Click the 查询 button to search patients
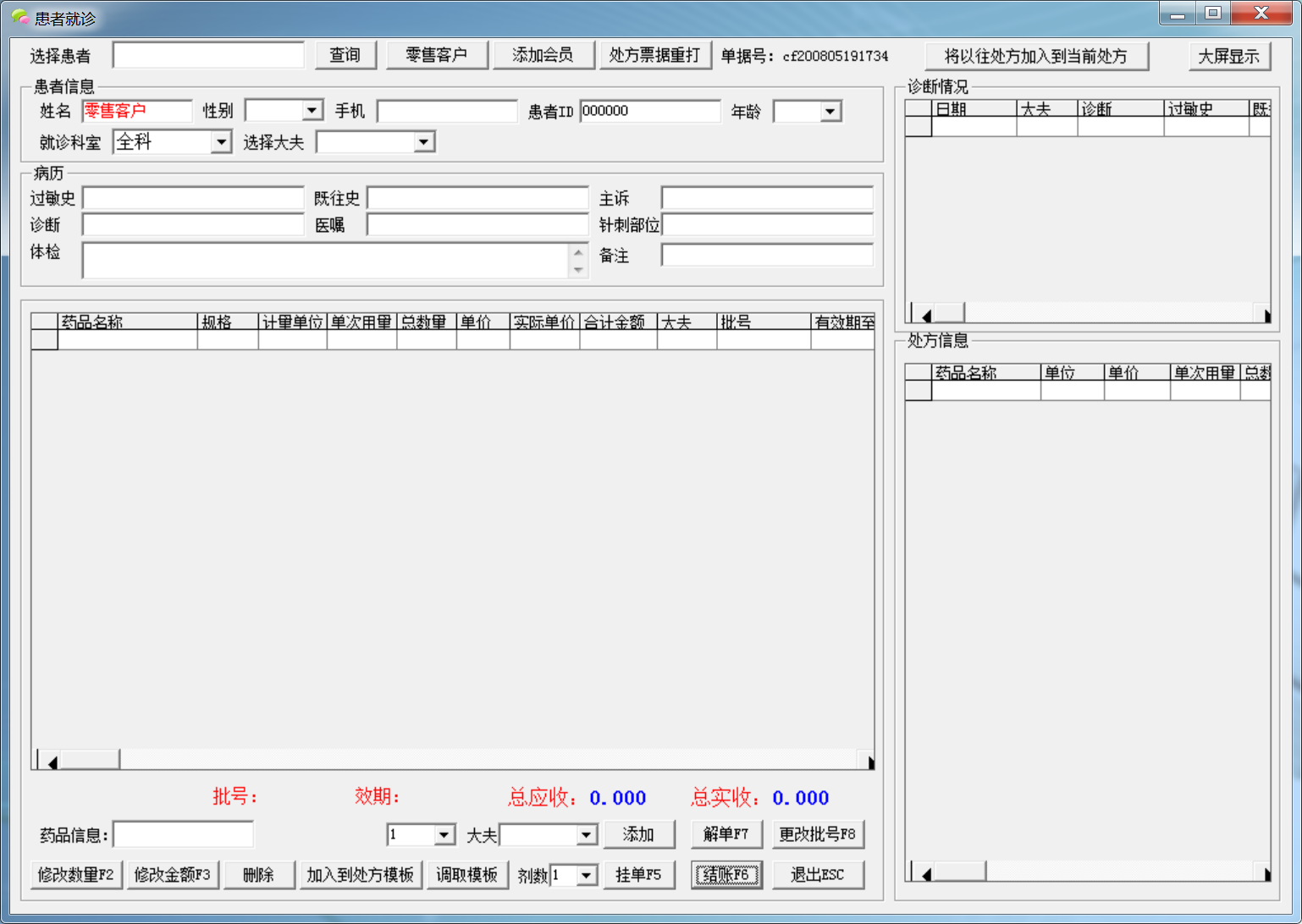 click(345, 54)
